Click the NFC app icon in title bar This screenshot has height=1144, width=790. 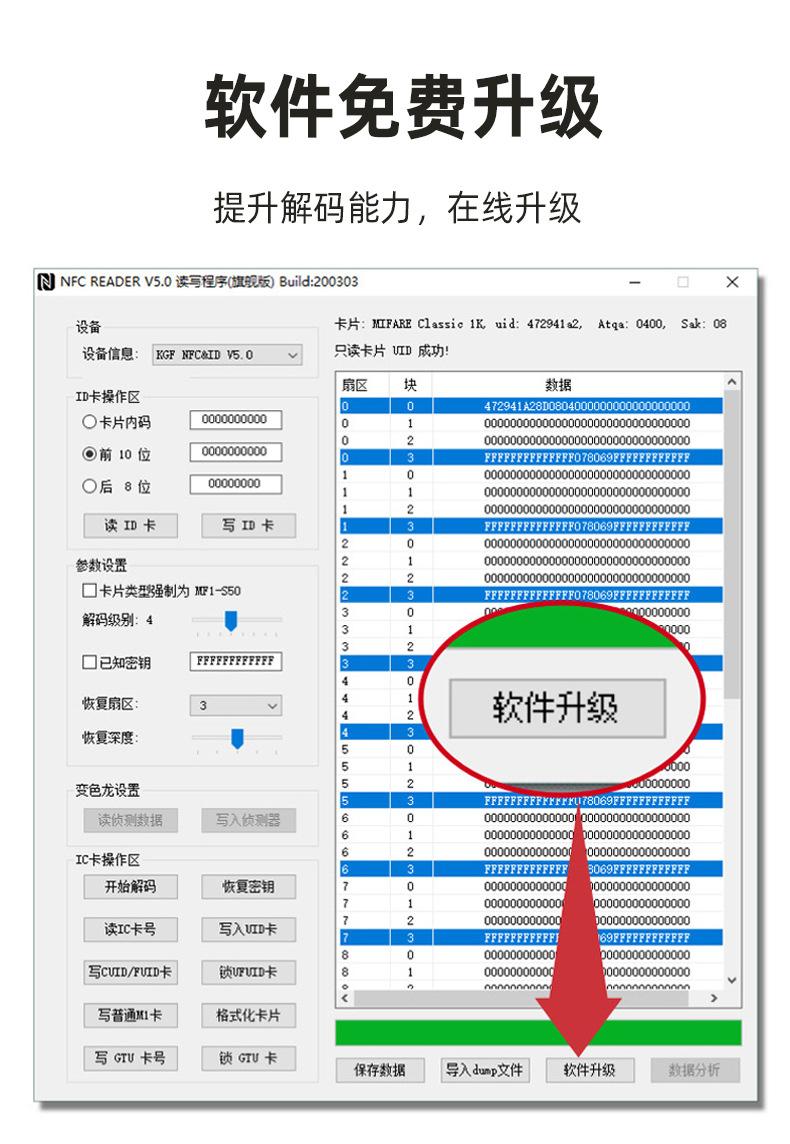(x=47, y=282)
